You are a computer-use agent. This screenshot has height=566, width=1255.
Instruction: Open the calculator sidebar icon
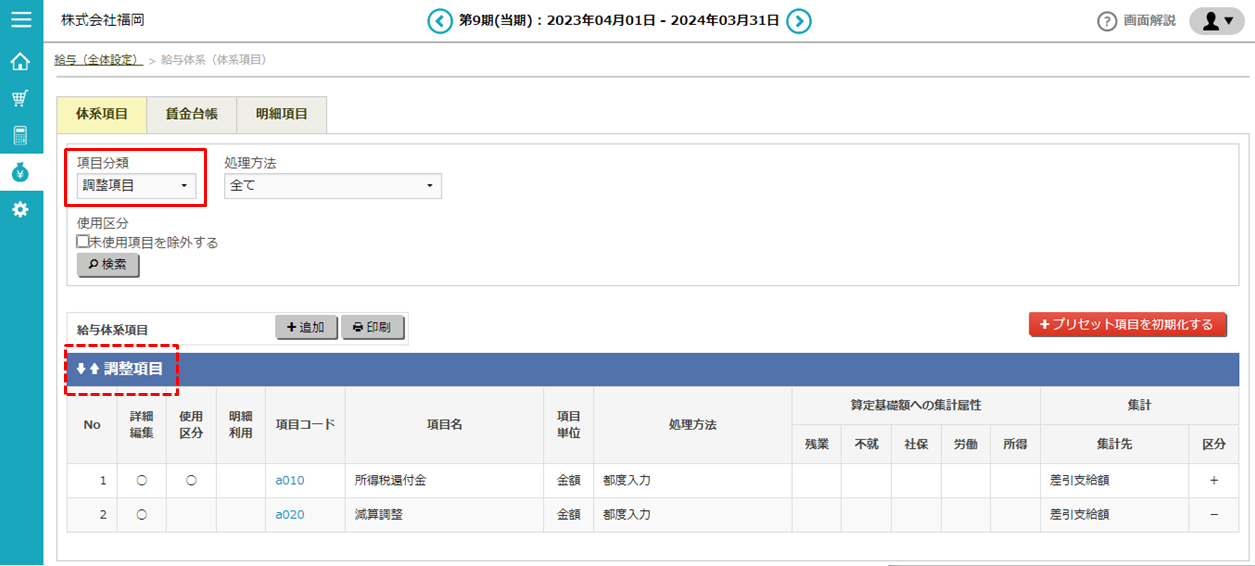point(20,135)
